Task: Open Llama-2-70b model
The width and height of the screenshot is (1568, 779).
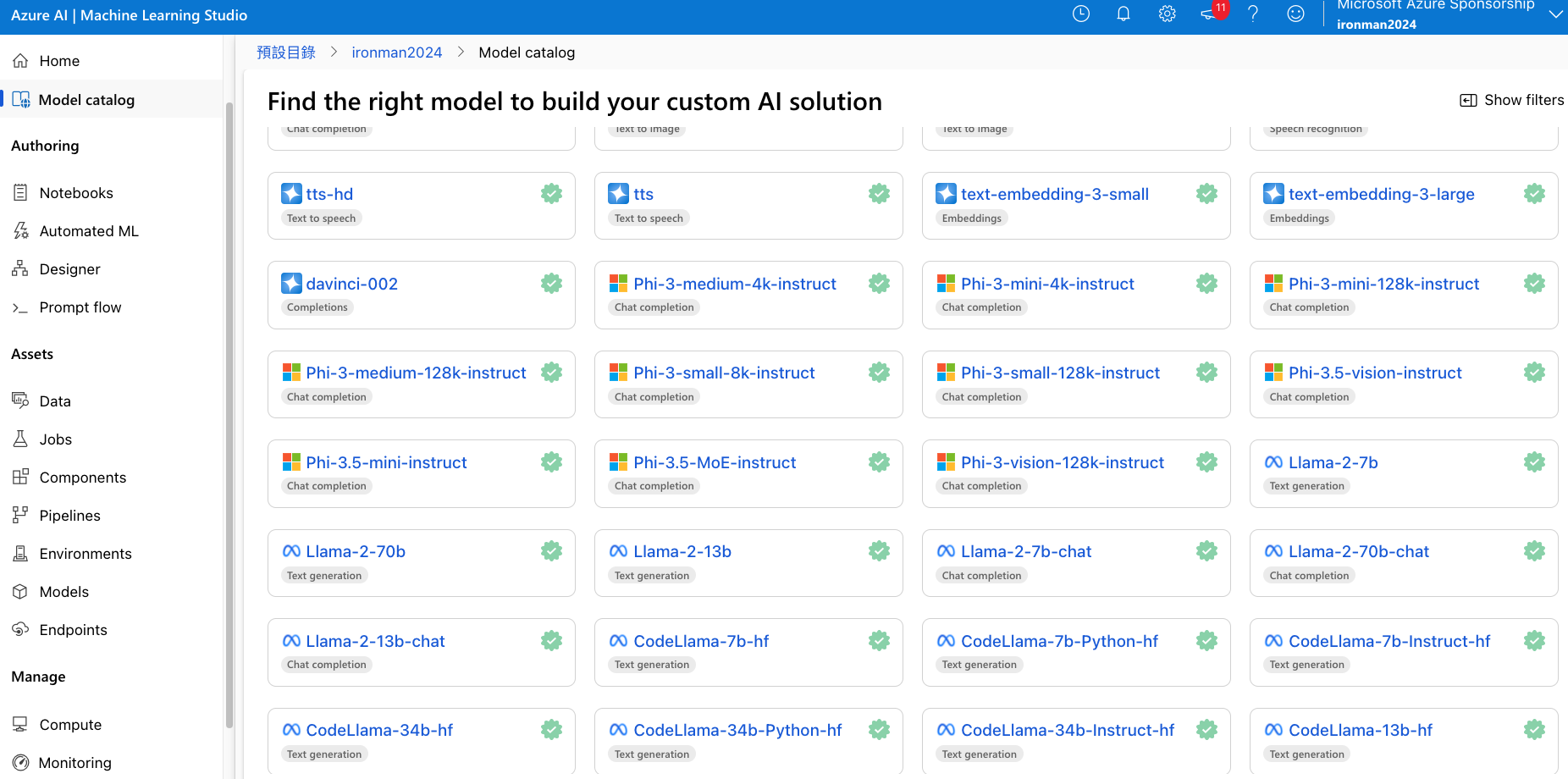Action: pyautogui.click(x=356, y=551)
